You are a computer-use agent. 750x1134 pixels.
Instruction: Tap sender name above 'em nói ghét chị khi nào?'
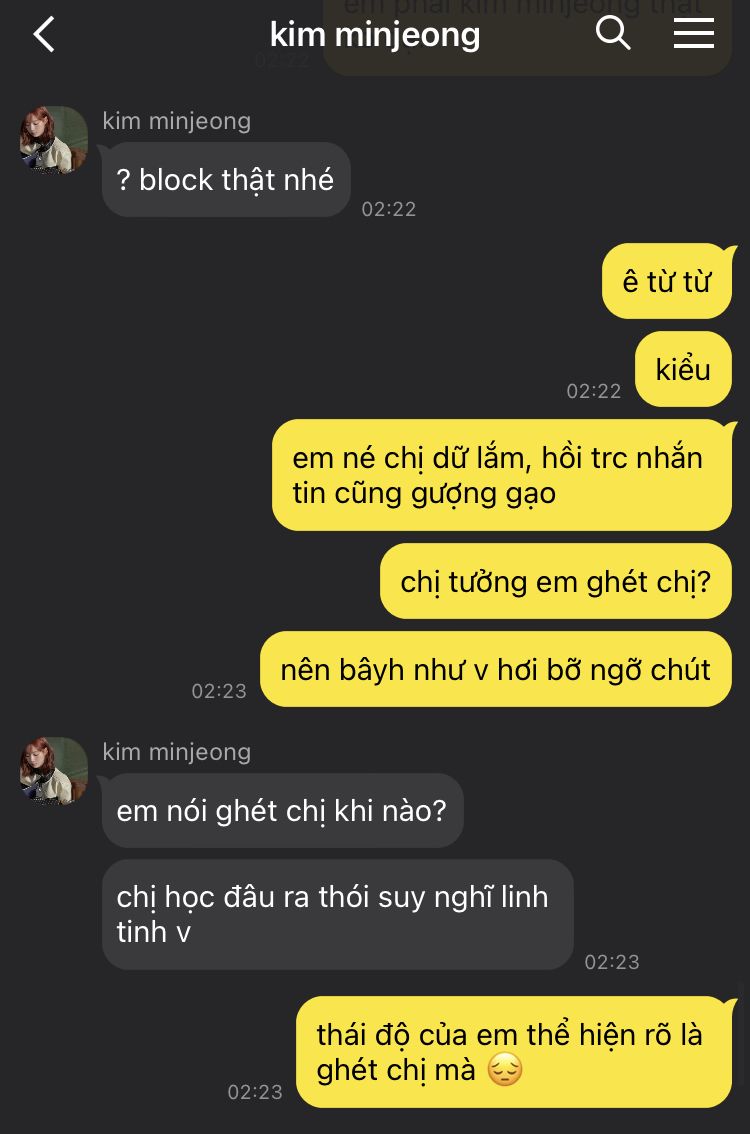pos(176,751)
